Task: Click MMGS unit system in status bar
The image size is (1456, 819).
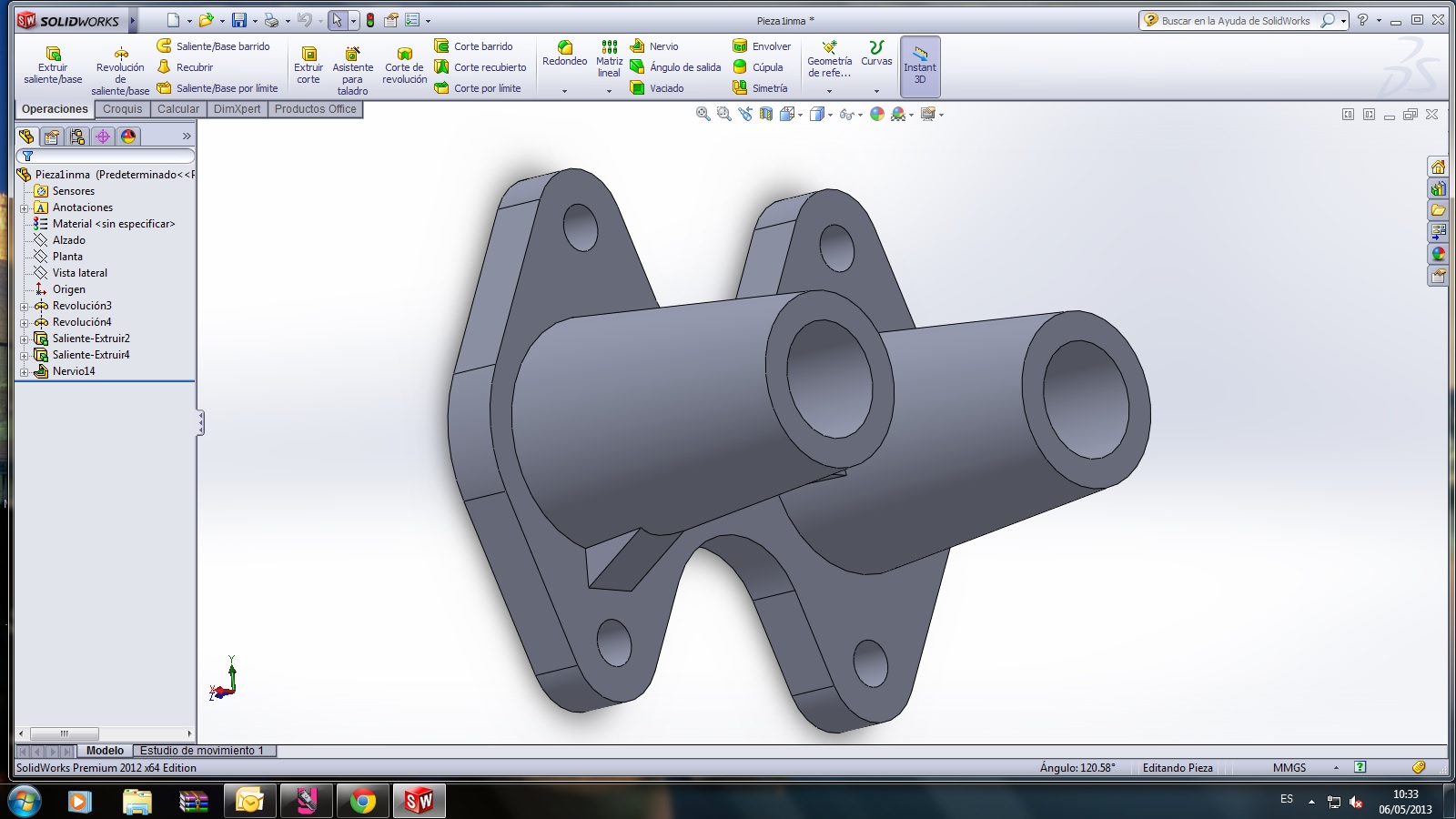Action: 1289,768
